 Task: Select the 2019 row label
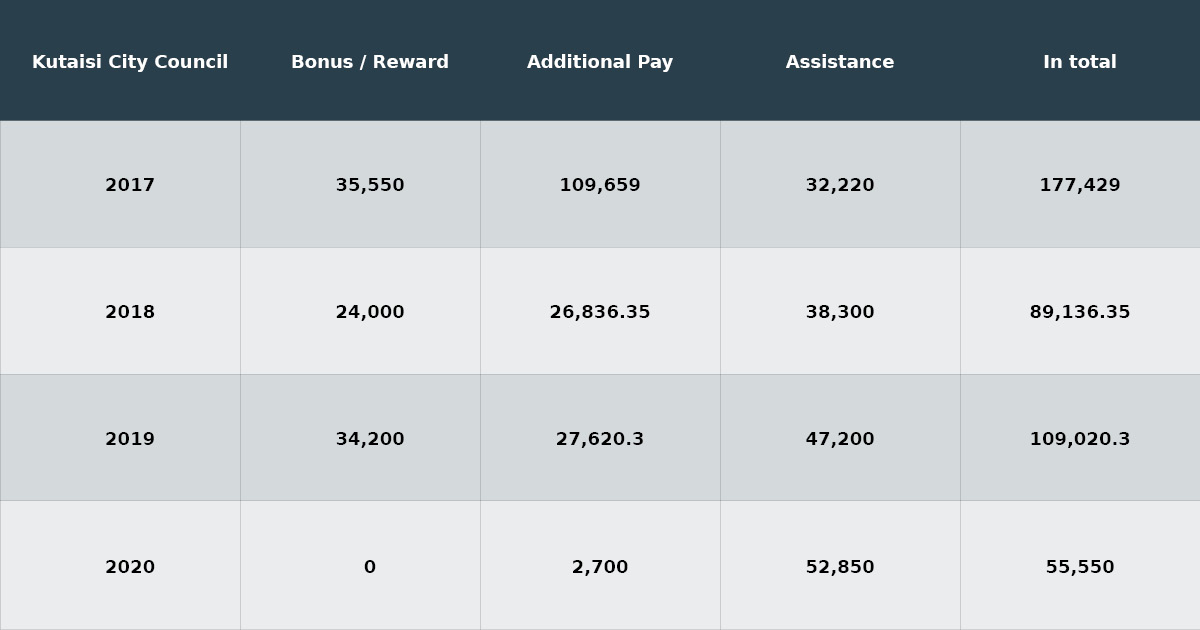click(x=130, y=439)
